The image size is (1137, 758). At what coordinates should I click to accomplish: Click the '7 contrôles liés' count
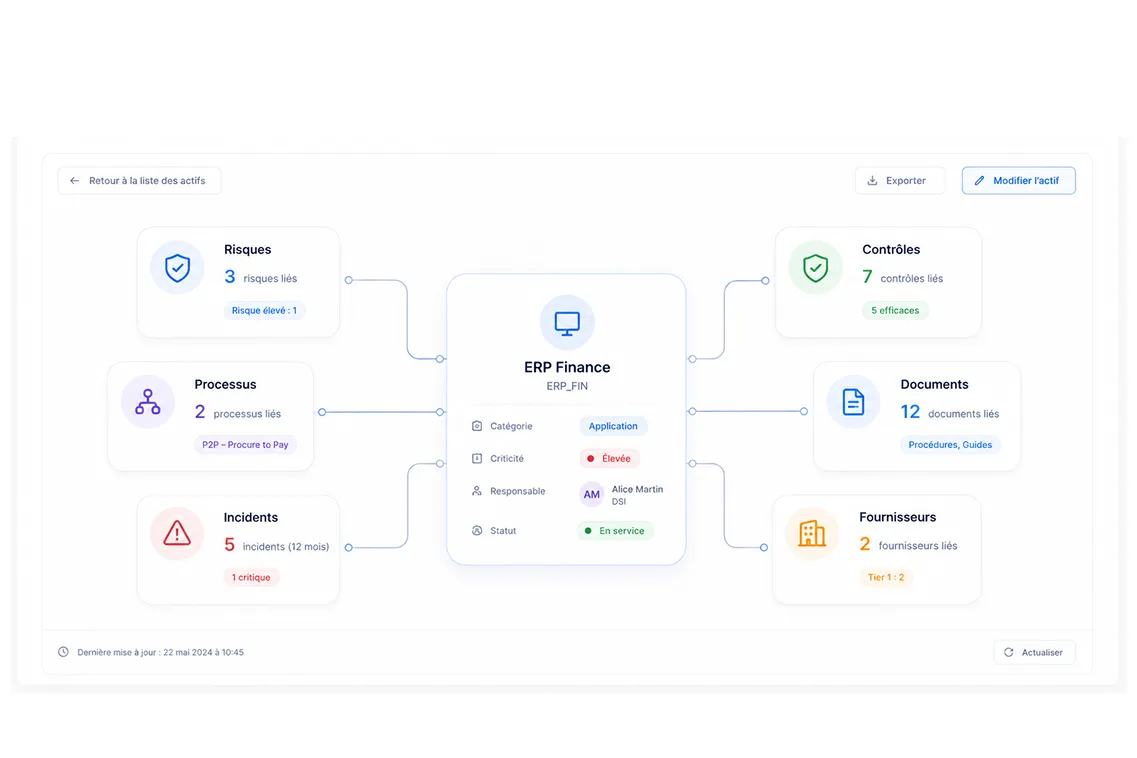click(903, 277)
